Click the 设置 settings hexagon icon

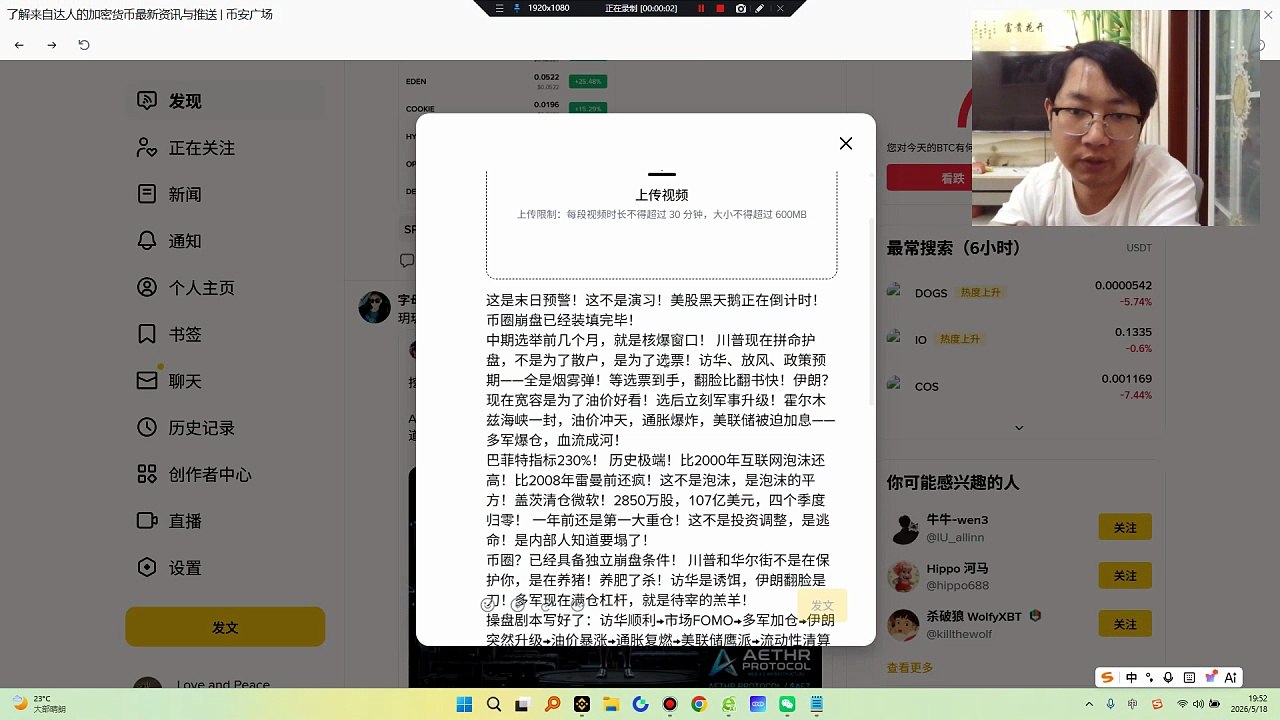[147, 567]
